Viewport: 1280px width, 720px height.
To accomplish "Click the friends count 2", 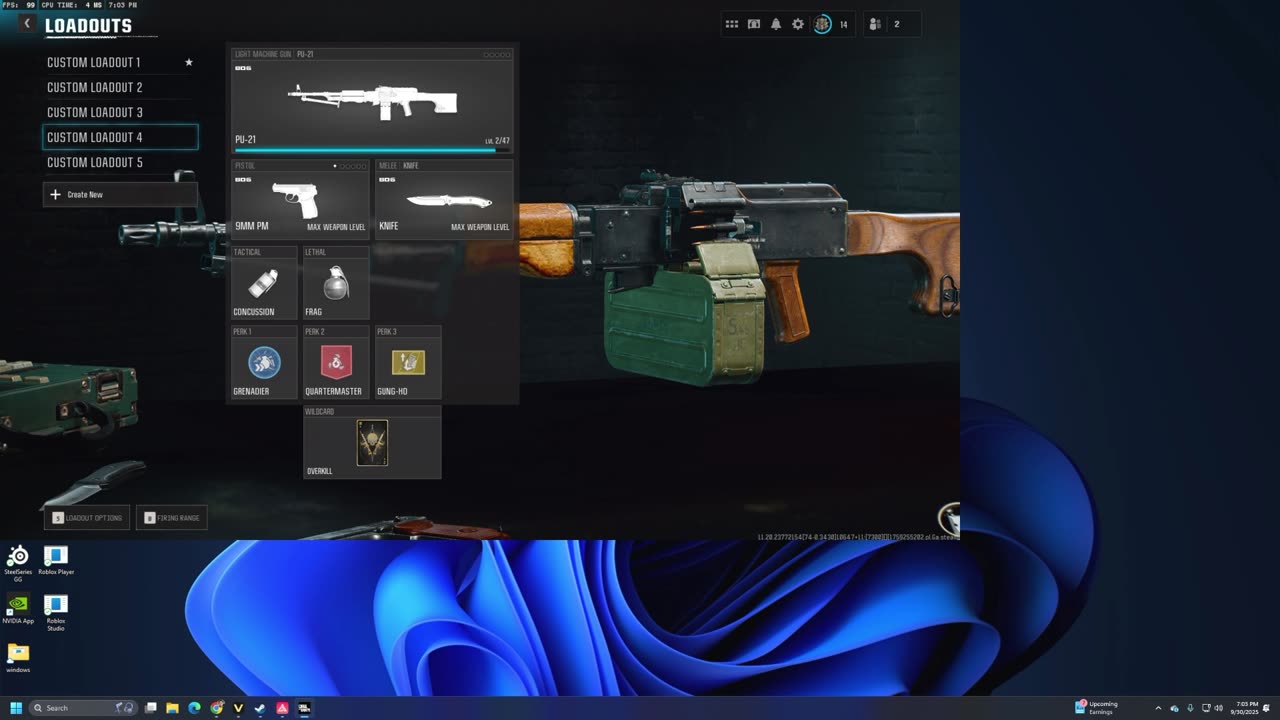I will [x=896, y=24].
